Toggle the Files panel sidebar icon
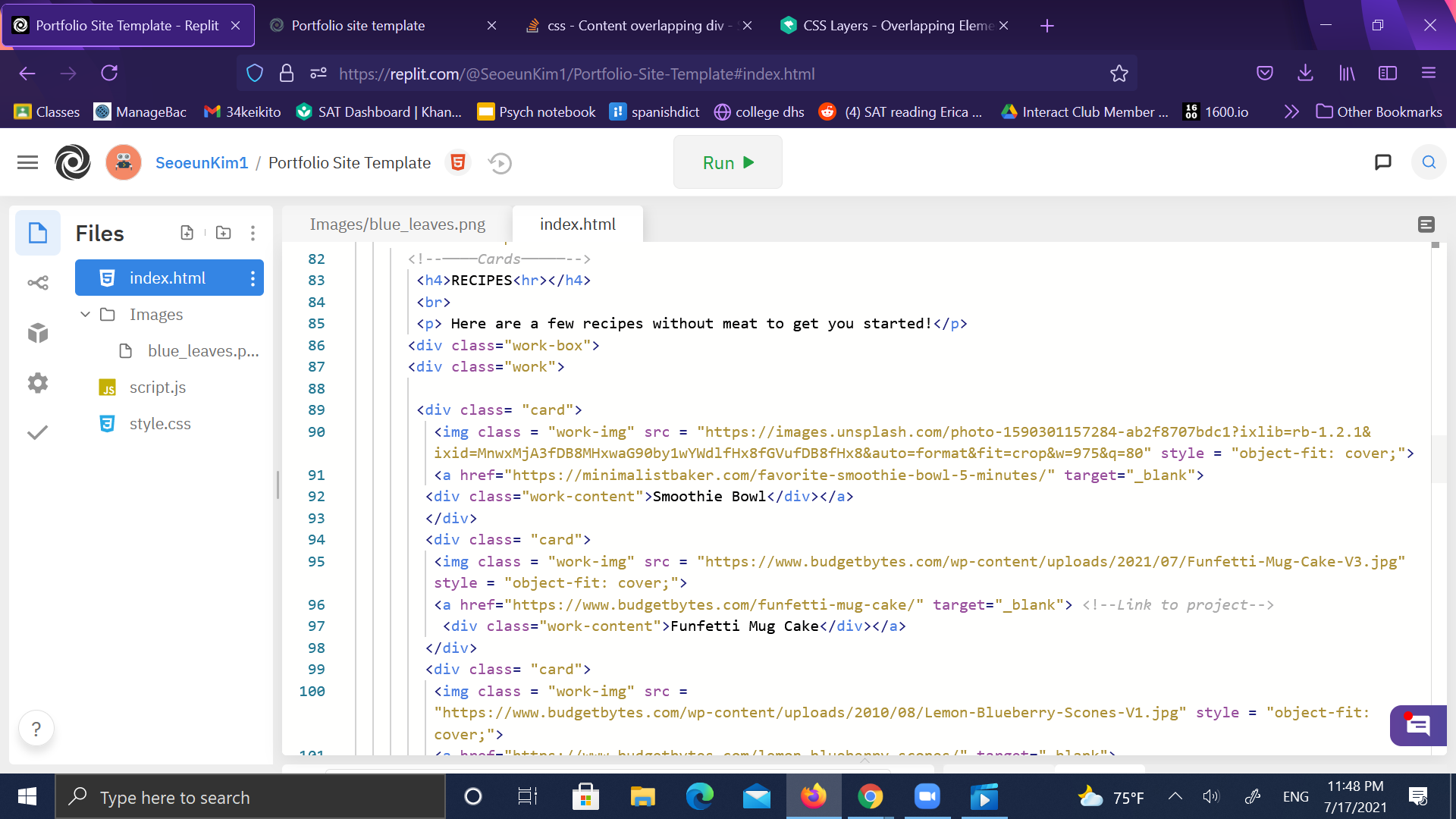The height and width of the screenshot is (819, 1456). (38, 233)
